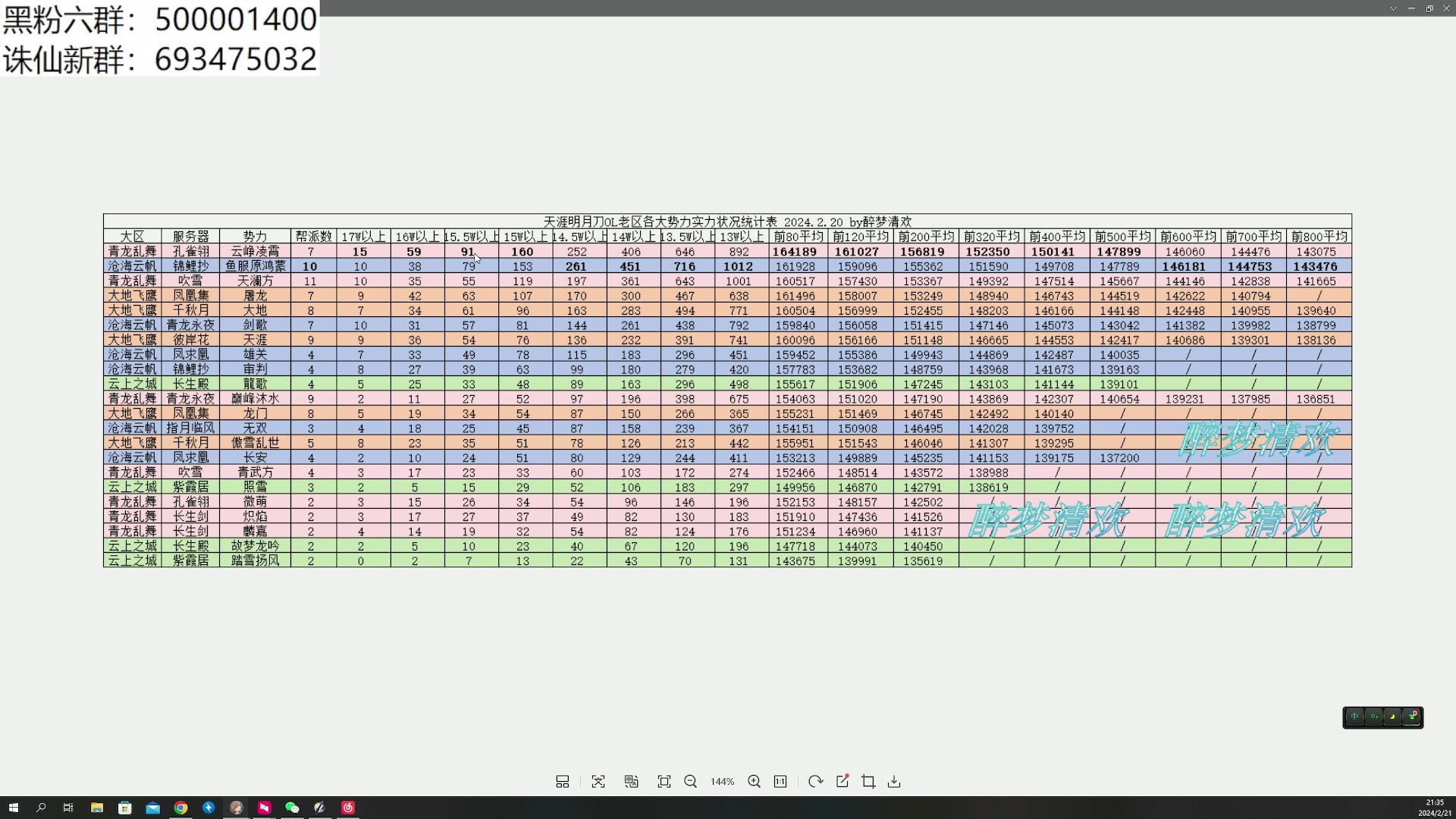Select the crop tool

(868, 782)
